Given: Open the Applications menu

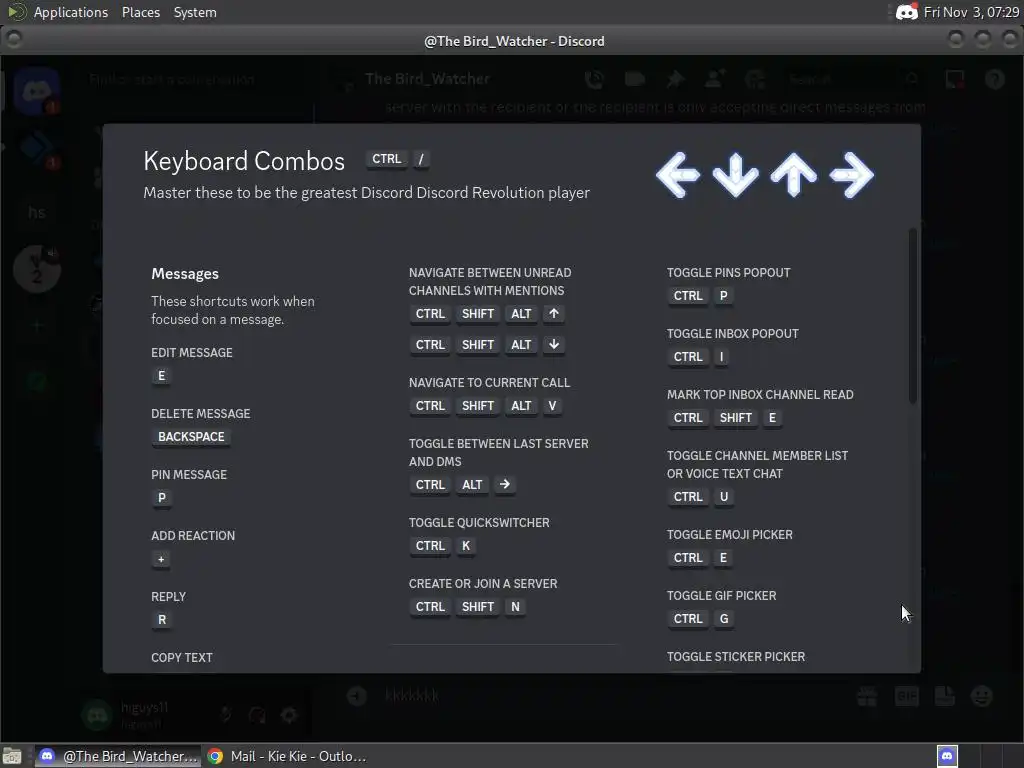Looking at the screenshot, I should [x=71, y=12].
